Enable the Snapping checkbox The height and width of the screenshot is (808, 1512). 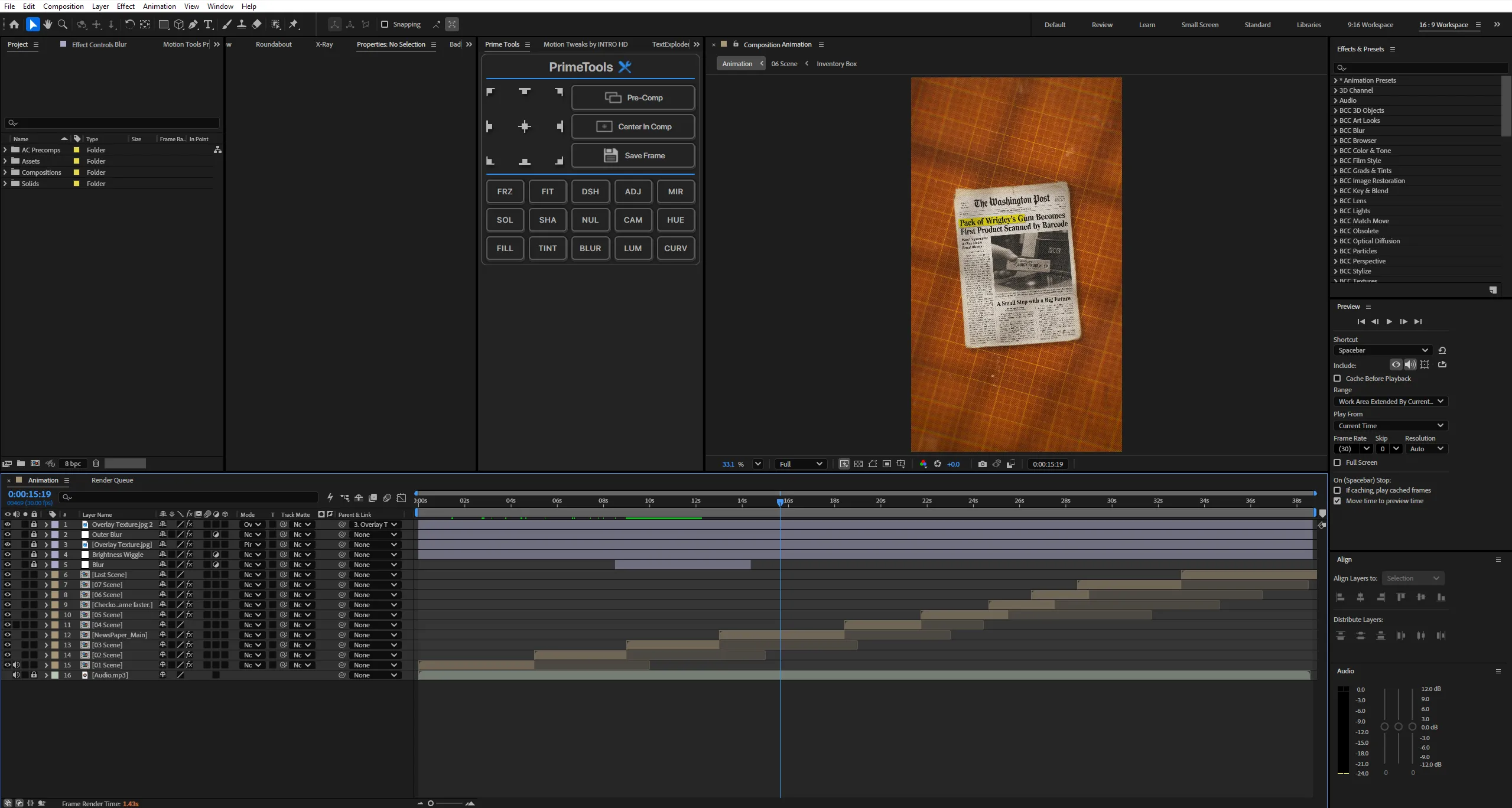(x=385, y=24)
